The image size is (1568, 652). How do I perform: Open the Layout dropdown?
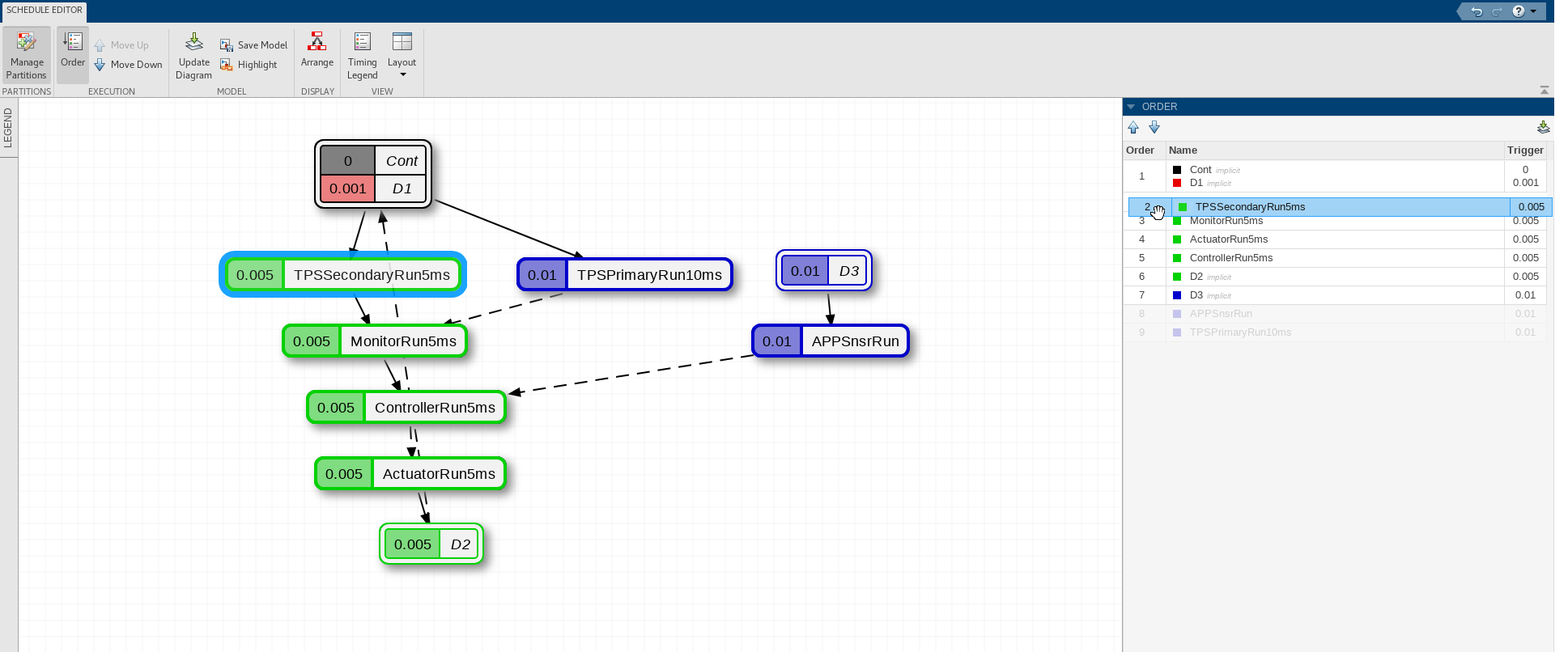coord(402,56)
